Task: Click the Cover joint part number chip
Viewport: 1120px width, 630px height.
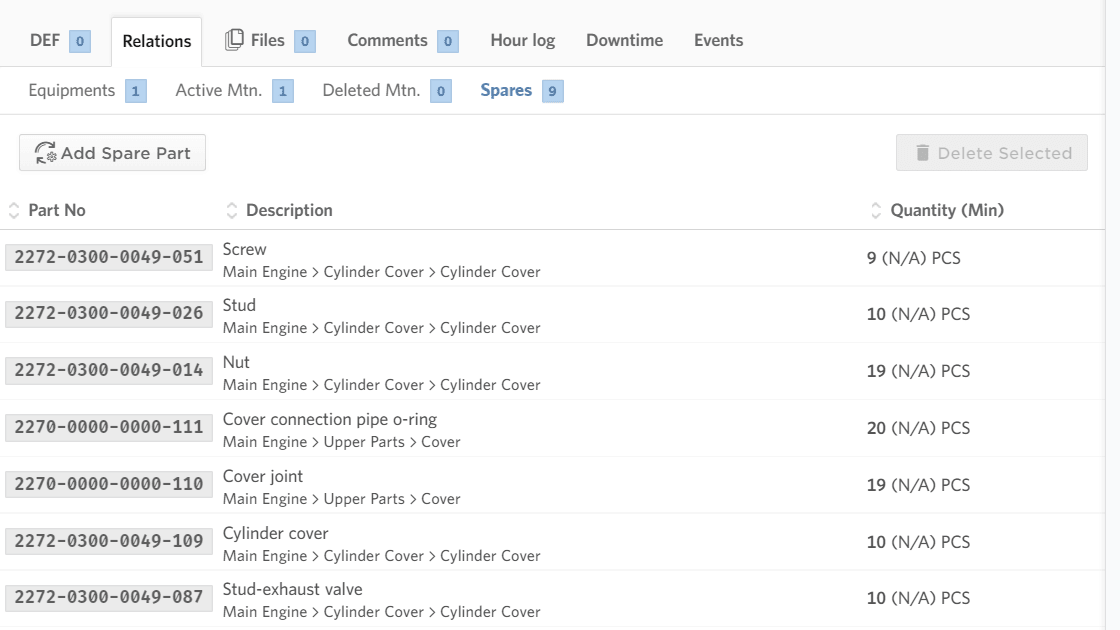Action: (108, 484)
